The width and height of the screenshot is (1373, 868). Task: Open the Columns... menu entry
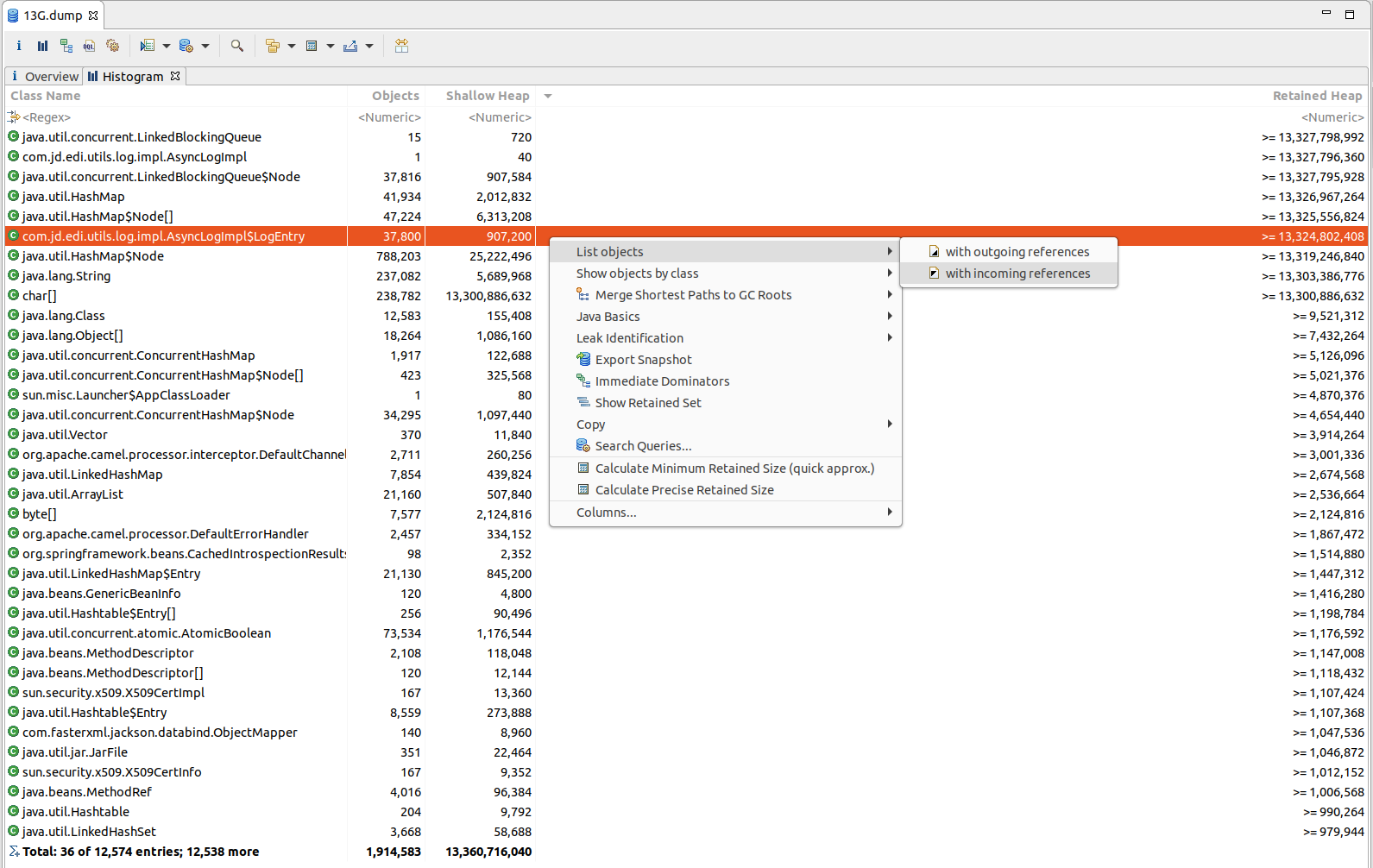(726, 512)
